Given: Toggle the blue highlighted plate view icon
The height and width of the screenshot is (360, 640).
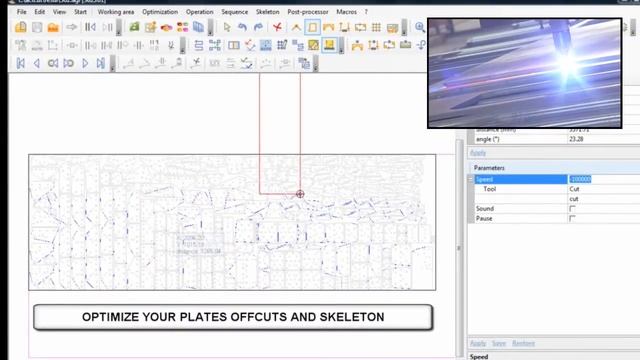Looking at the screenshot, I should (x=266, y=45).
